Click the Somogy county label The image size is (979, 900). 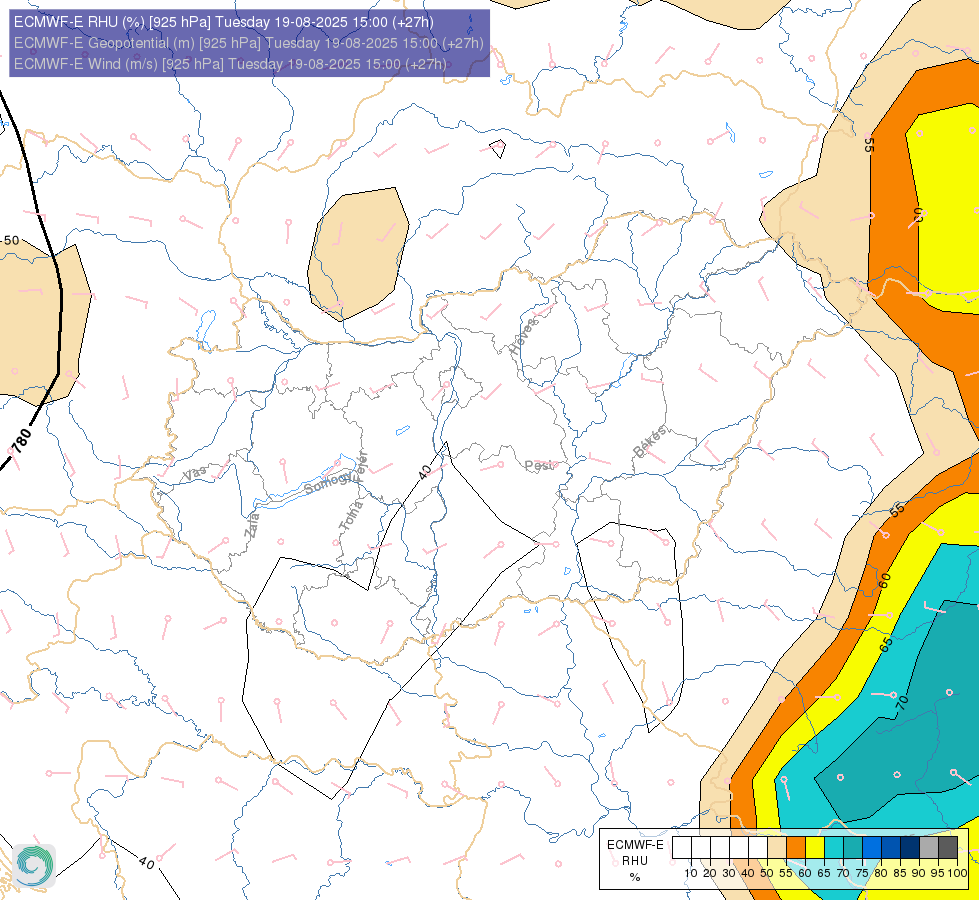tap(330, 483)
